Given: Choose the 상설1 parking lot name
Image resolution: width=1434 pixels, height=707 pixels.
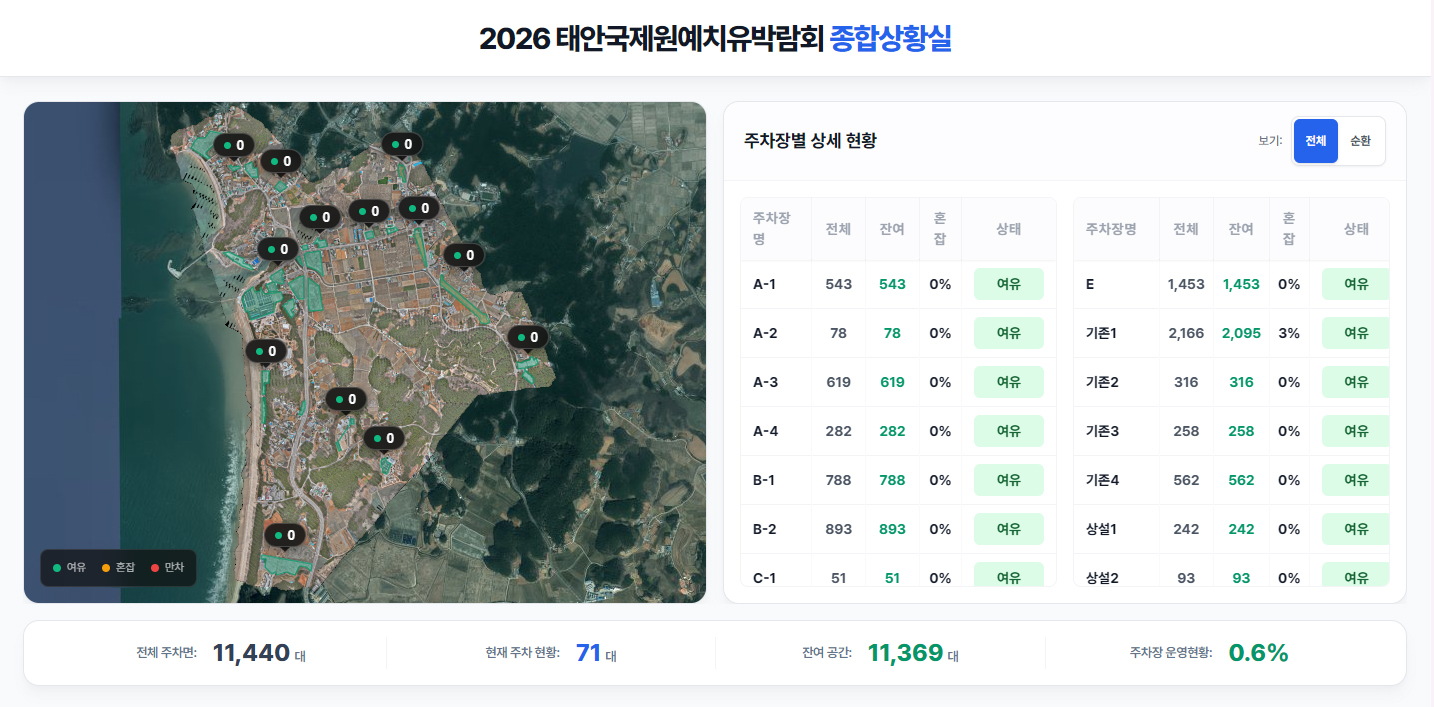Looking at the screenshot, I should coord(1102,529).
